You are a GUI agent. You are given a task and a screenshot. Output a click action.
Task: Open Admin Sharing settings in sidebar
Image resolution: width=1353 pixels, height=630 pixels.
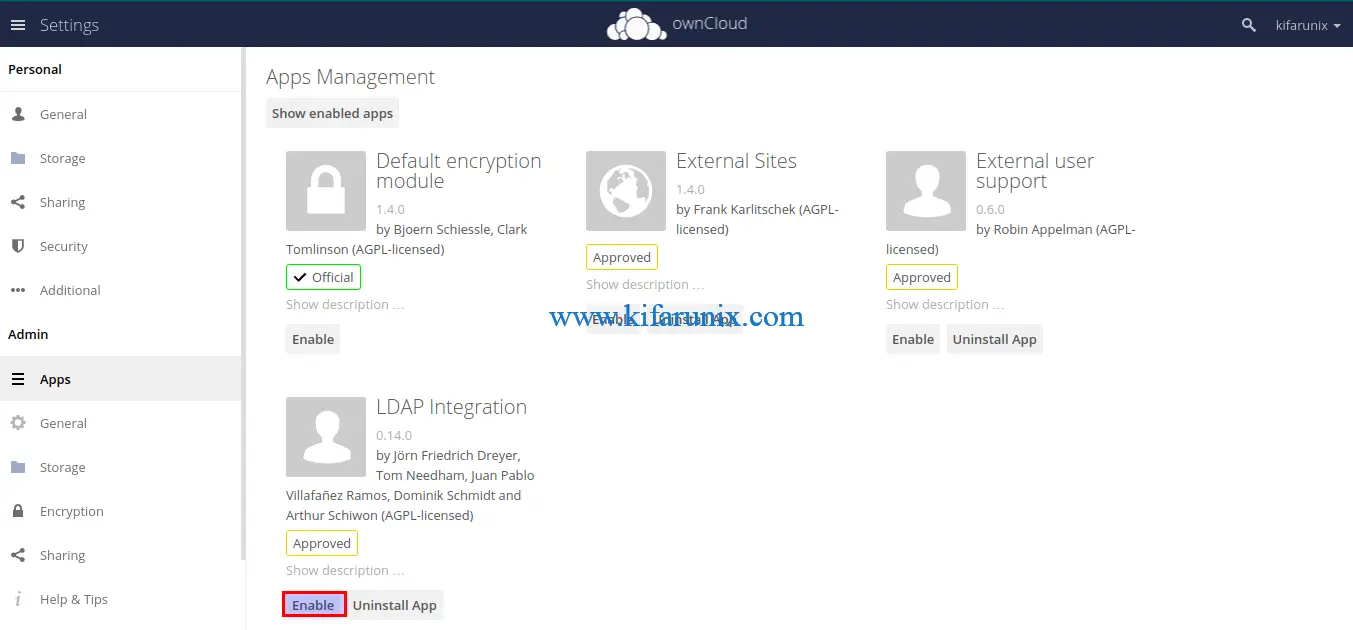pos(18,555)
